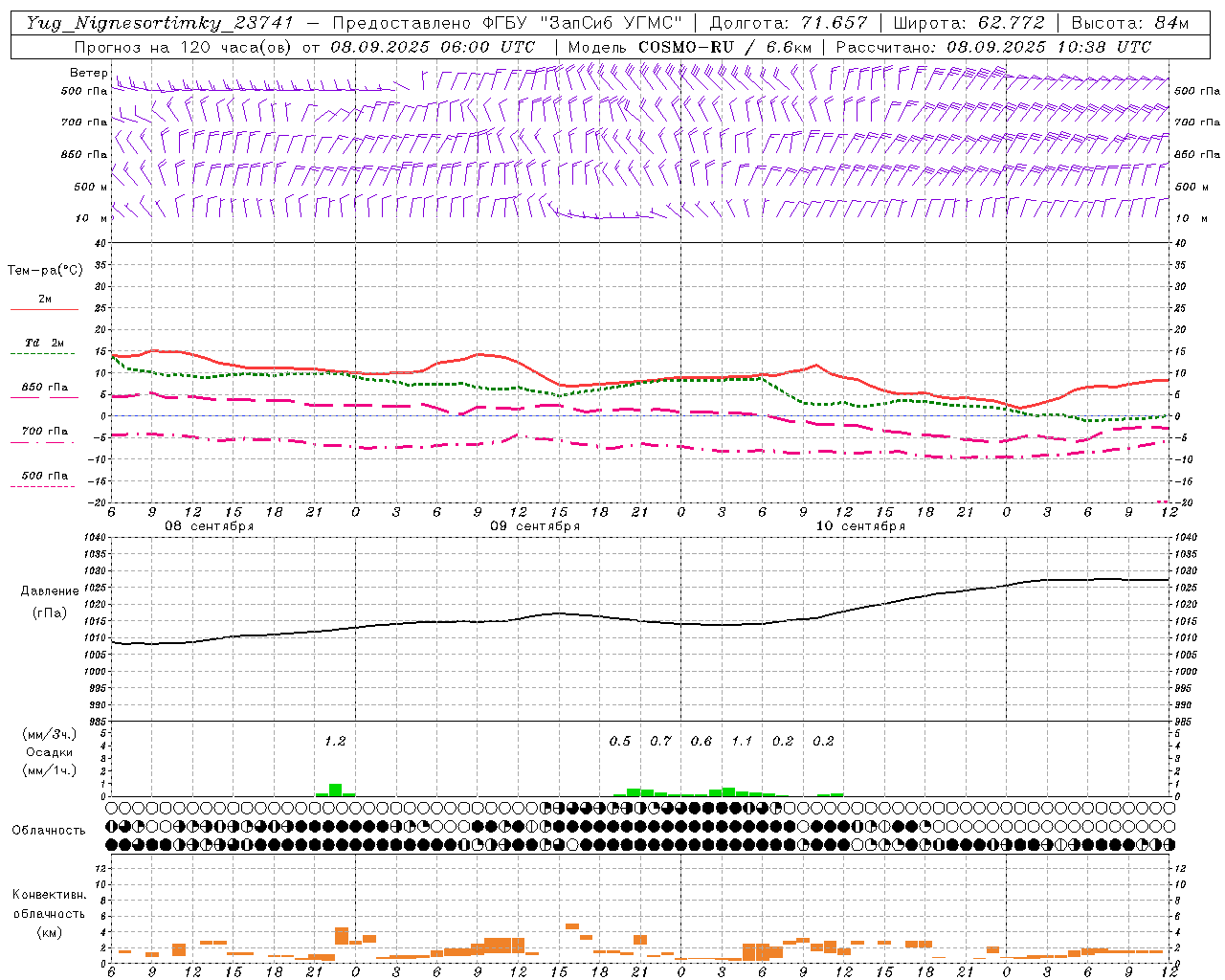Click the 10 сентября date label

pyautogui.click(x=860, y=526)
